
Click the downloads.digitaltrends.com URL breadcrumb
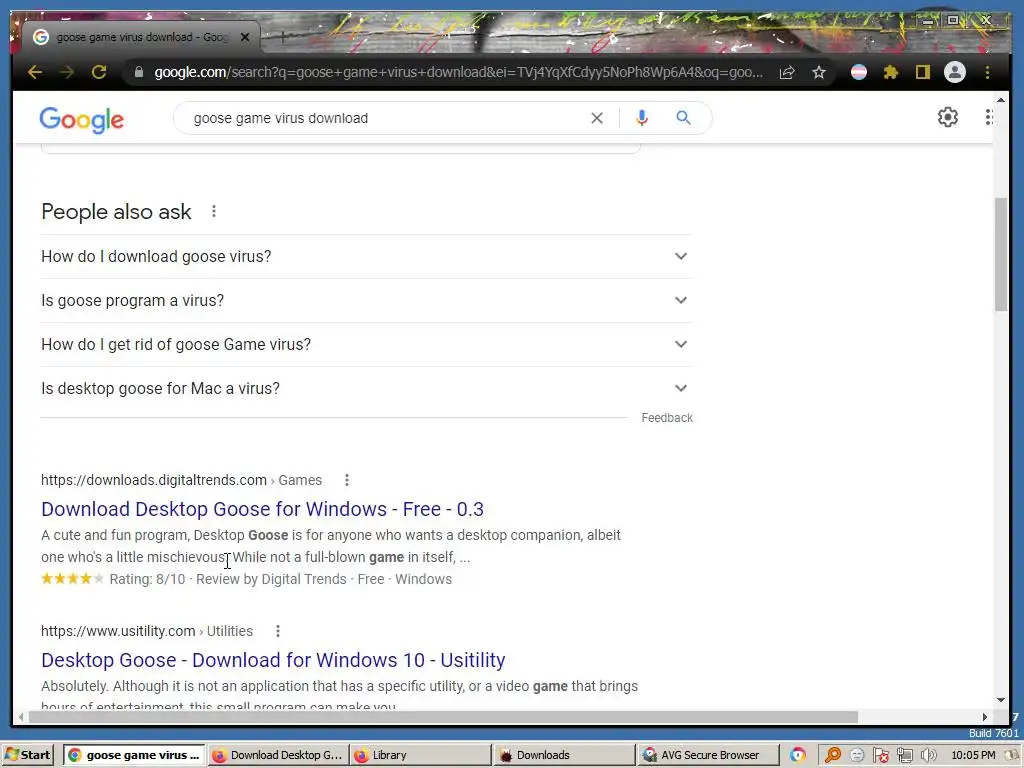tap(182, 480)
